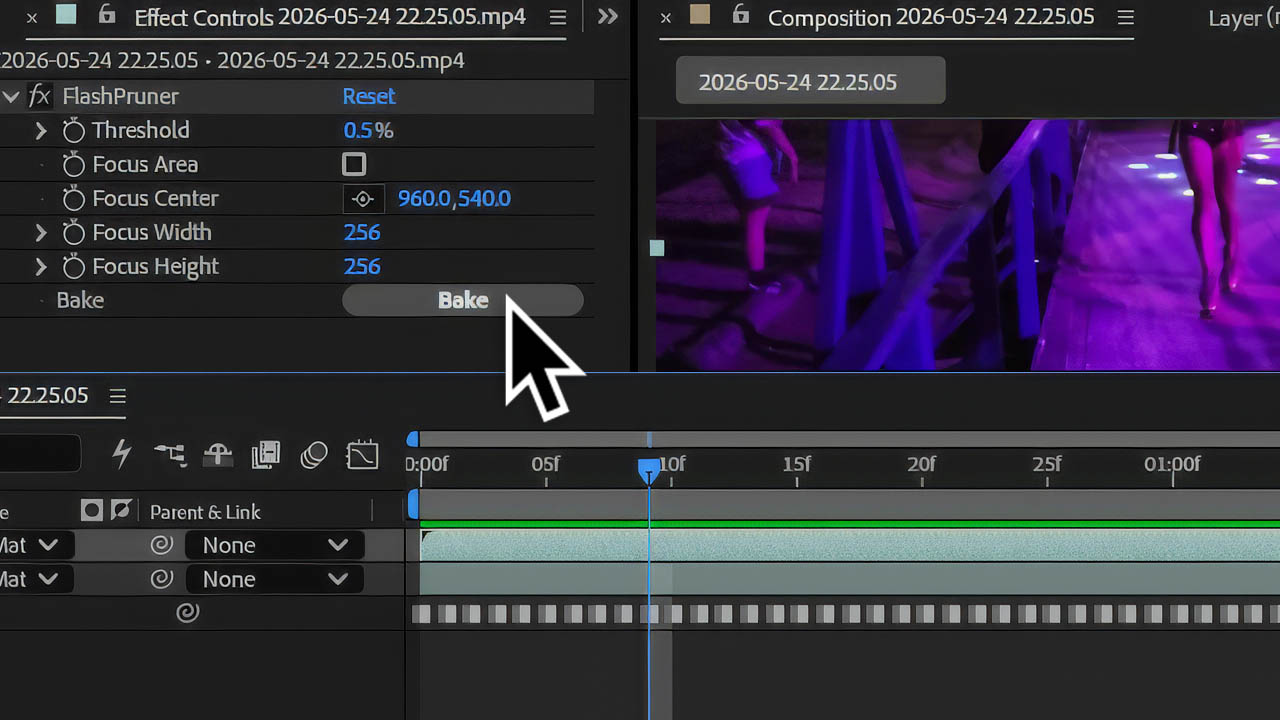Click the time navigator start handle
The width and height of the screenshot is (1280, 720).
(x=413, y=439)
